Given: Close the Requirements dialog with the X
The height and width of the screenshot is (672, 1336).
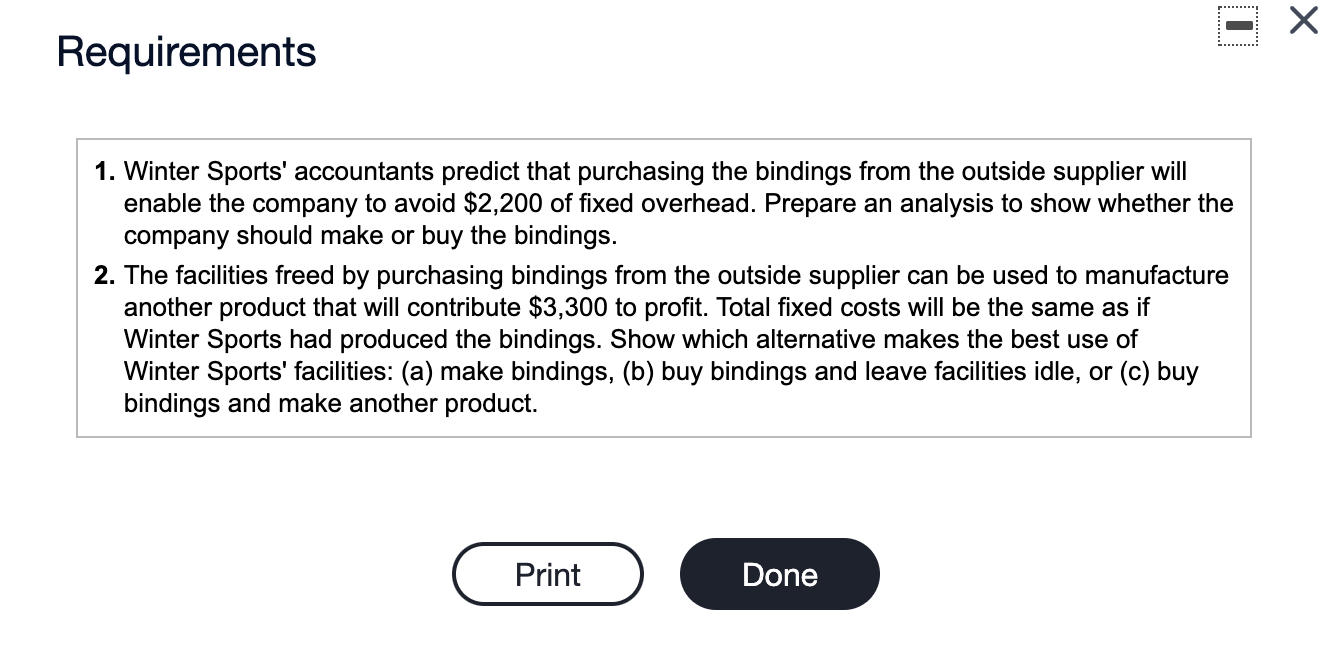Looking at the screenshot, I should click(x=1301, y=21).
